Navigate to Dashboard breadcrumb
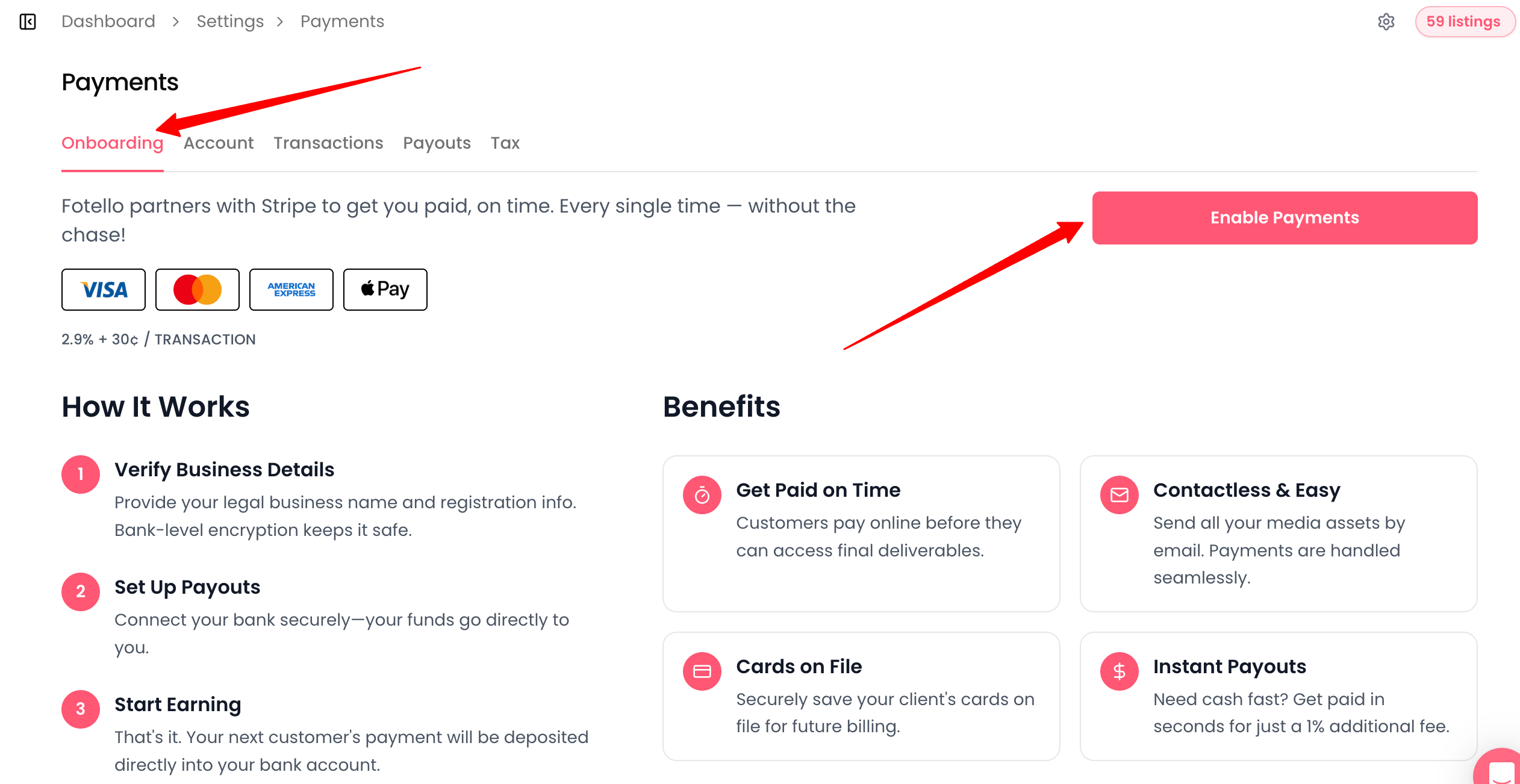 click(108, 22)
